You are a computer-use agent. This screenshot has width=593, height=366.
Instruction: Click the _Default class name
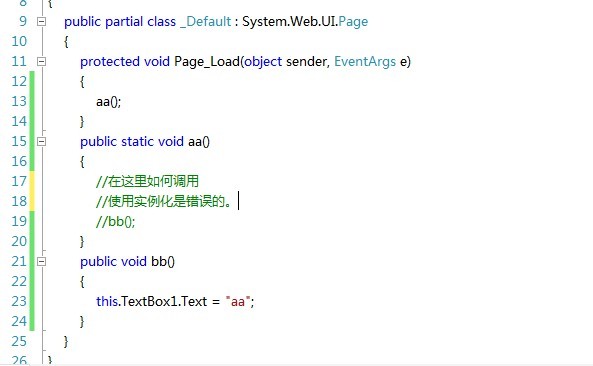click(205, 22)
